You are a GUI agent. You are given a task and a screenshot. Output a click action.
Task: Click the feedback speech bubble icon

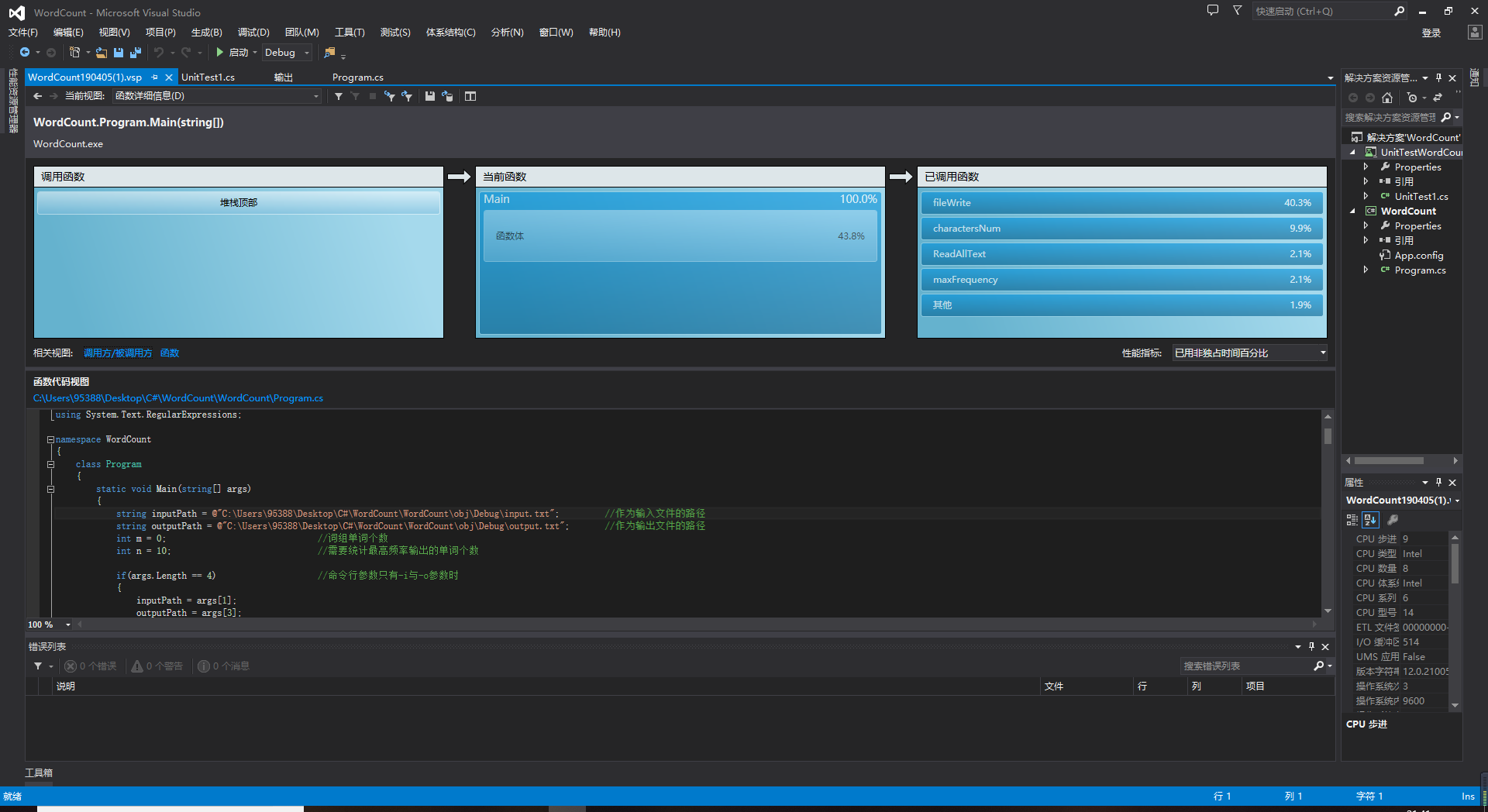[1213, 11]
